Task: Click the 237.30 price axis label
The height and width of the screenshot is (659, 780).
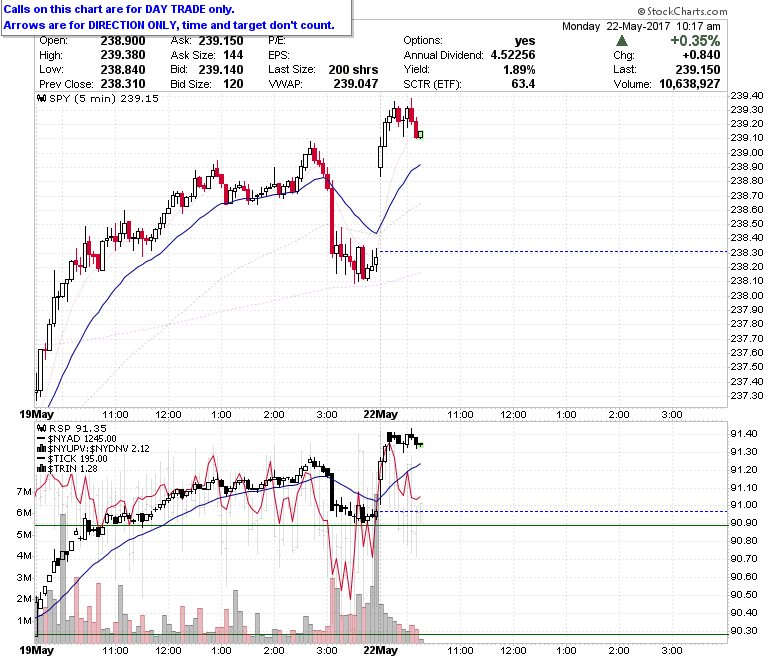Action: tap(747, 395)
